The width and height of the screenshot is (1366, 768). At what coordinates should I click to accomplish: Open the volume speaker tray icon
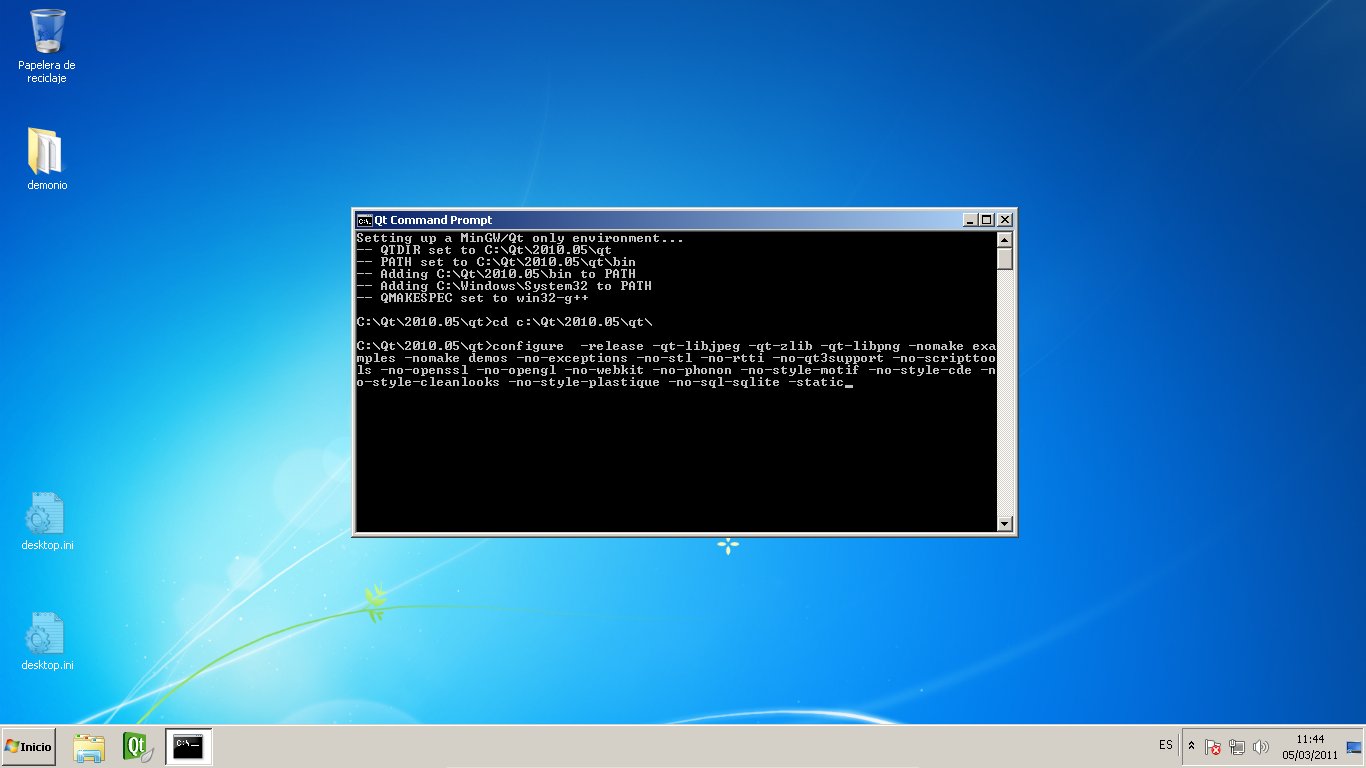1260,747
